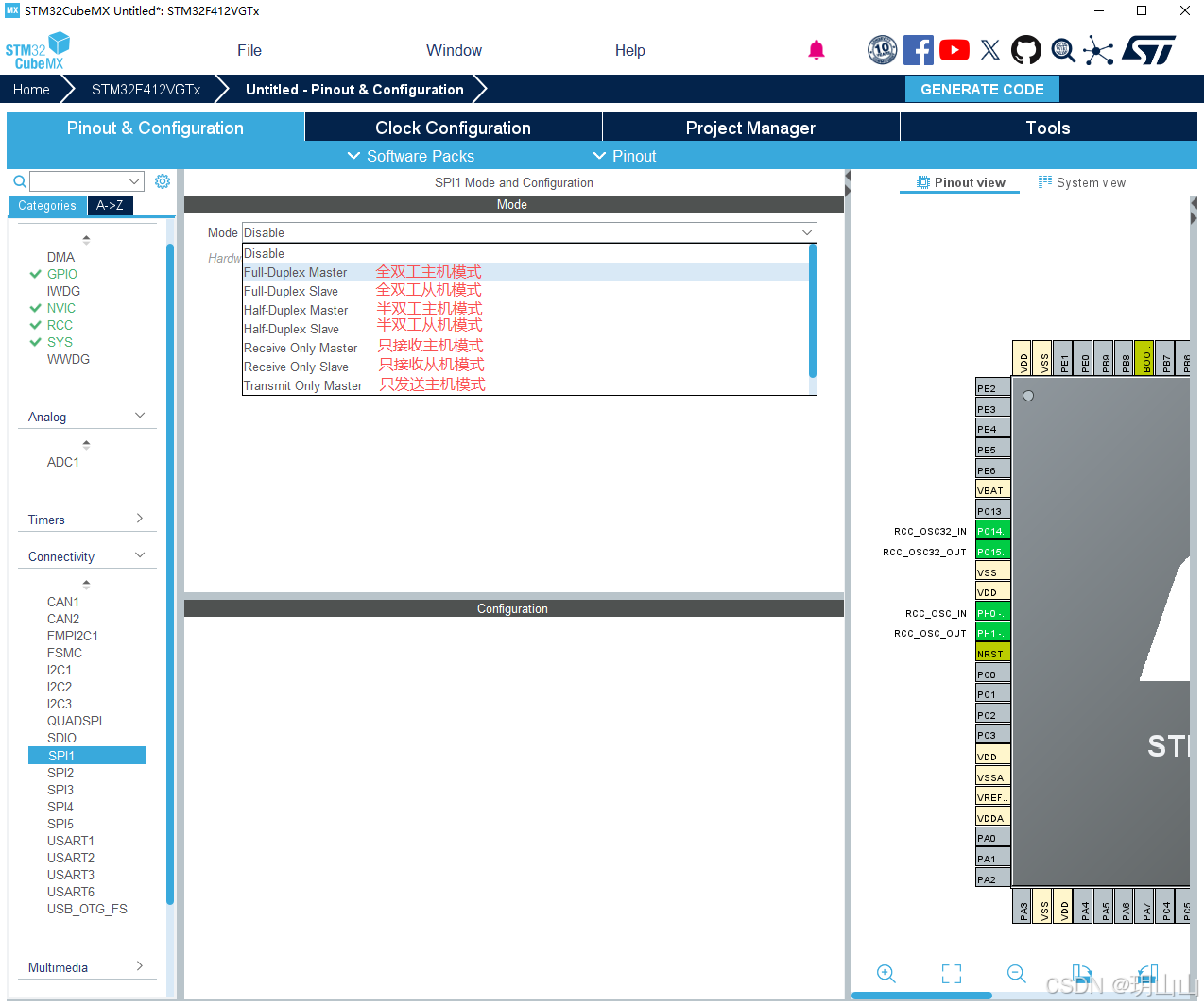Open the Help menu

[630, 51]
